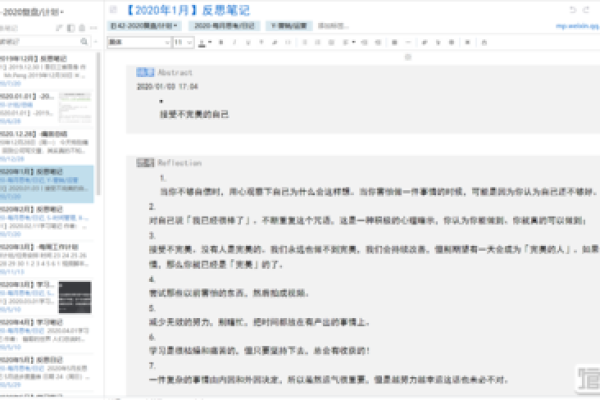Insert a numbered list

coord(318,42)
